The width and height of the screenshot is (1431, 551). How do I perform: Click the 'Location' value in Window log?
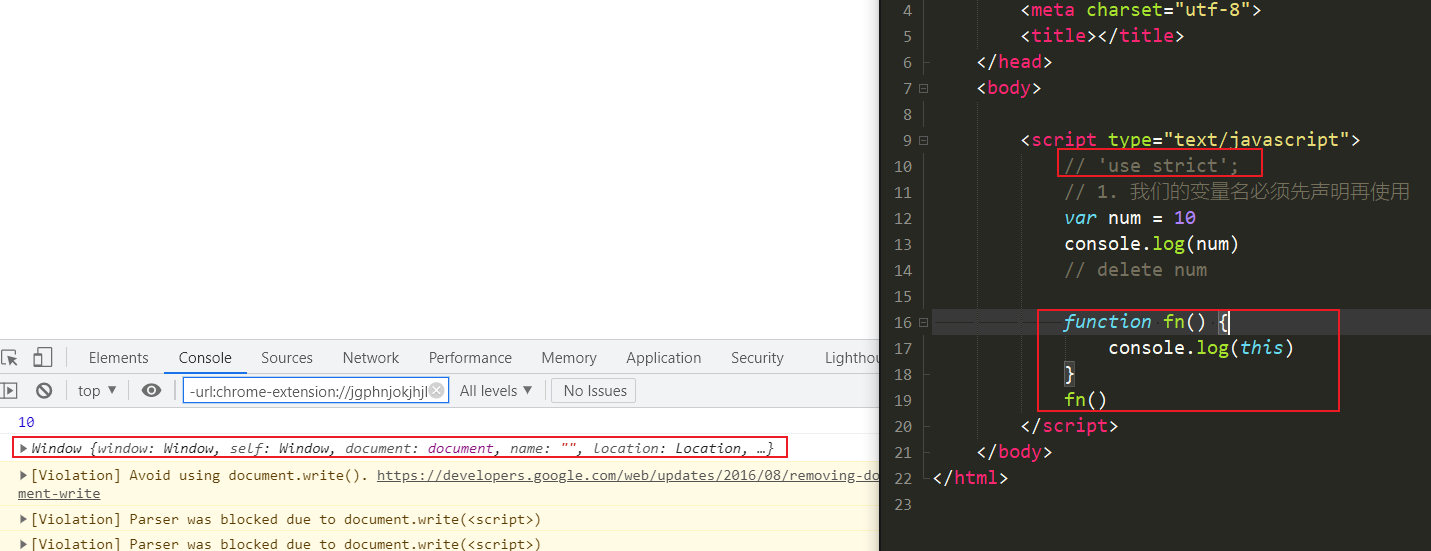(x=709, y=448)
